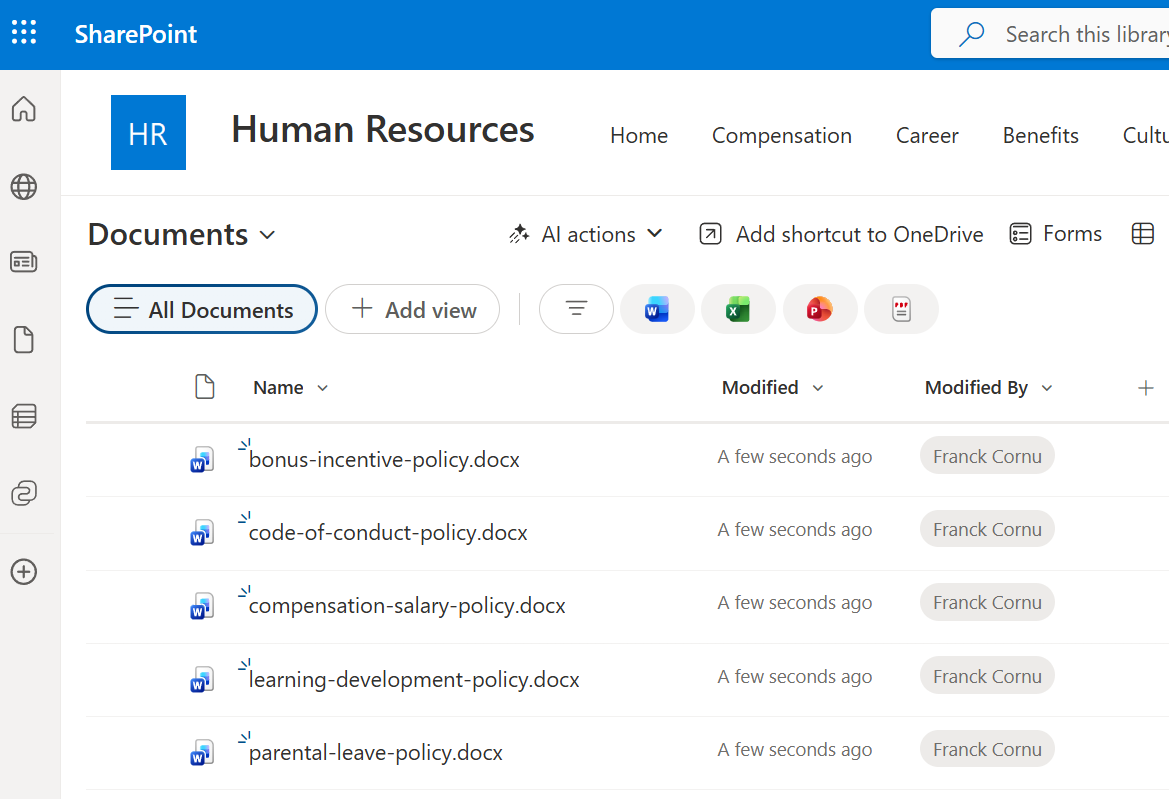This screenshot has height=799, width=1169.
Task: Open bonus-incentive-policy.docx file
Action: [384, 460]
